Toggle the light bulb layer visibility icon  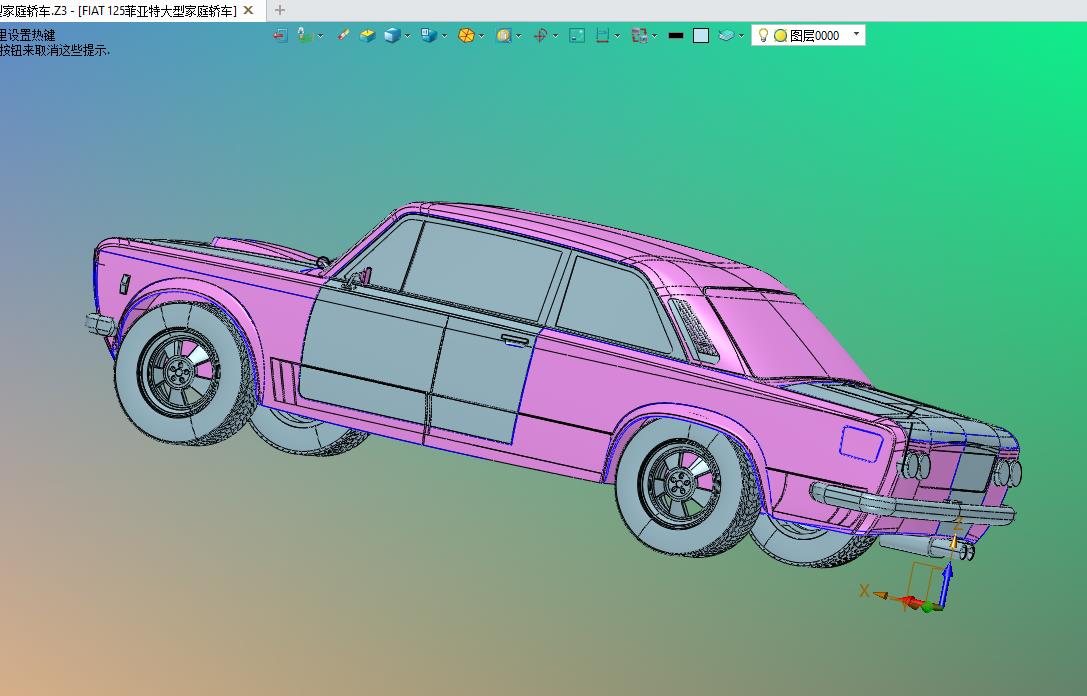763,35
